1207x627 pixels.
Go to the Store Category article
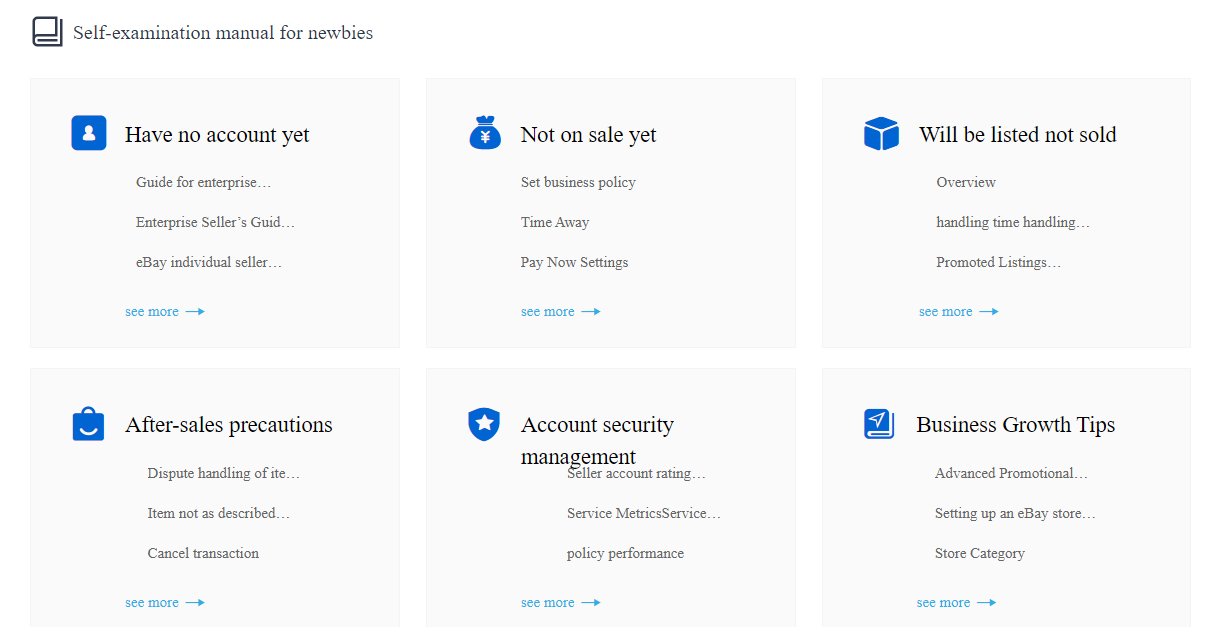[x=980, y=553]
